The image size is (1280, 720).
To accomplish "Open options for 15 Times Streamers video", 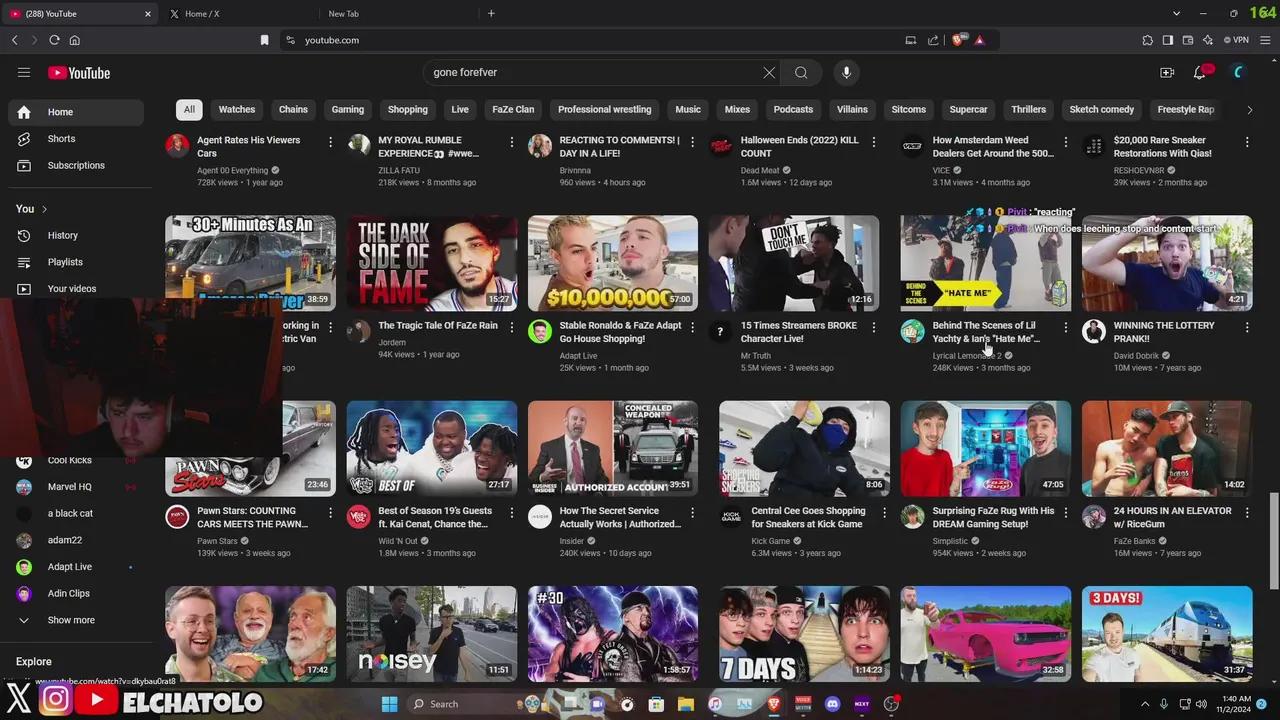I will pos(874,327).
